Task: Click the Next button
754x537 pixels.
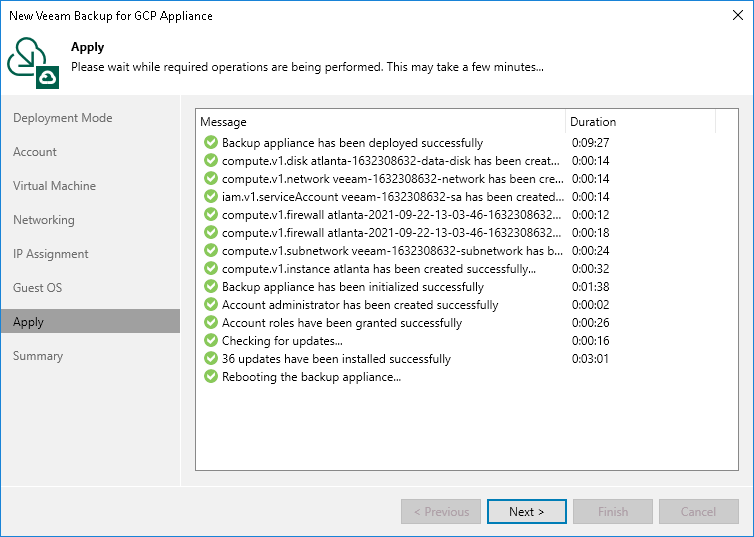Action: [x=527, y=512]
